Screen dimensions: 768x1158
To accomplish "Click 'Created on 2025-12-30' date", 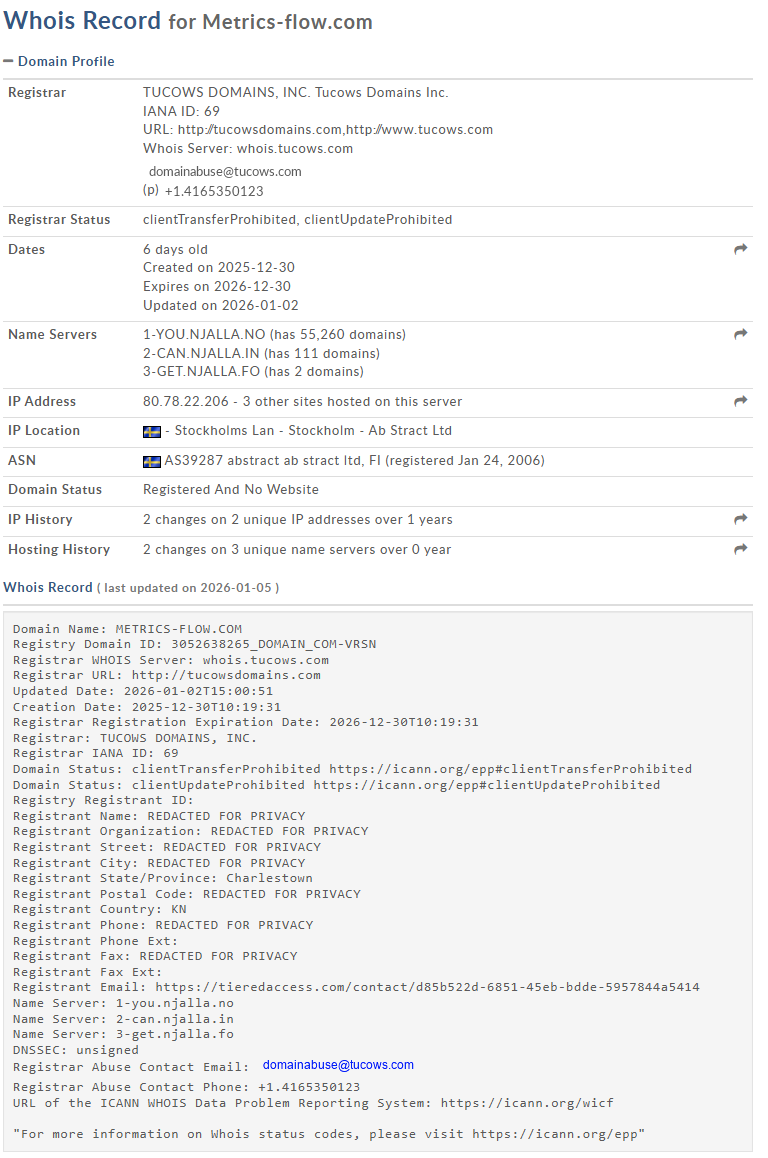I will (x=219, y=267).
